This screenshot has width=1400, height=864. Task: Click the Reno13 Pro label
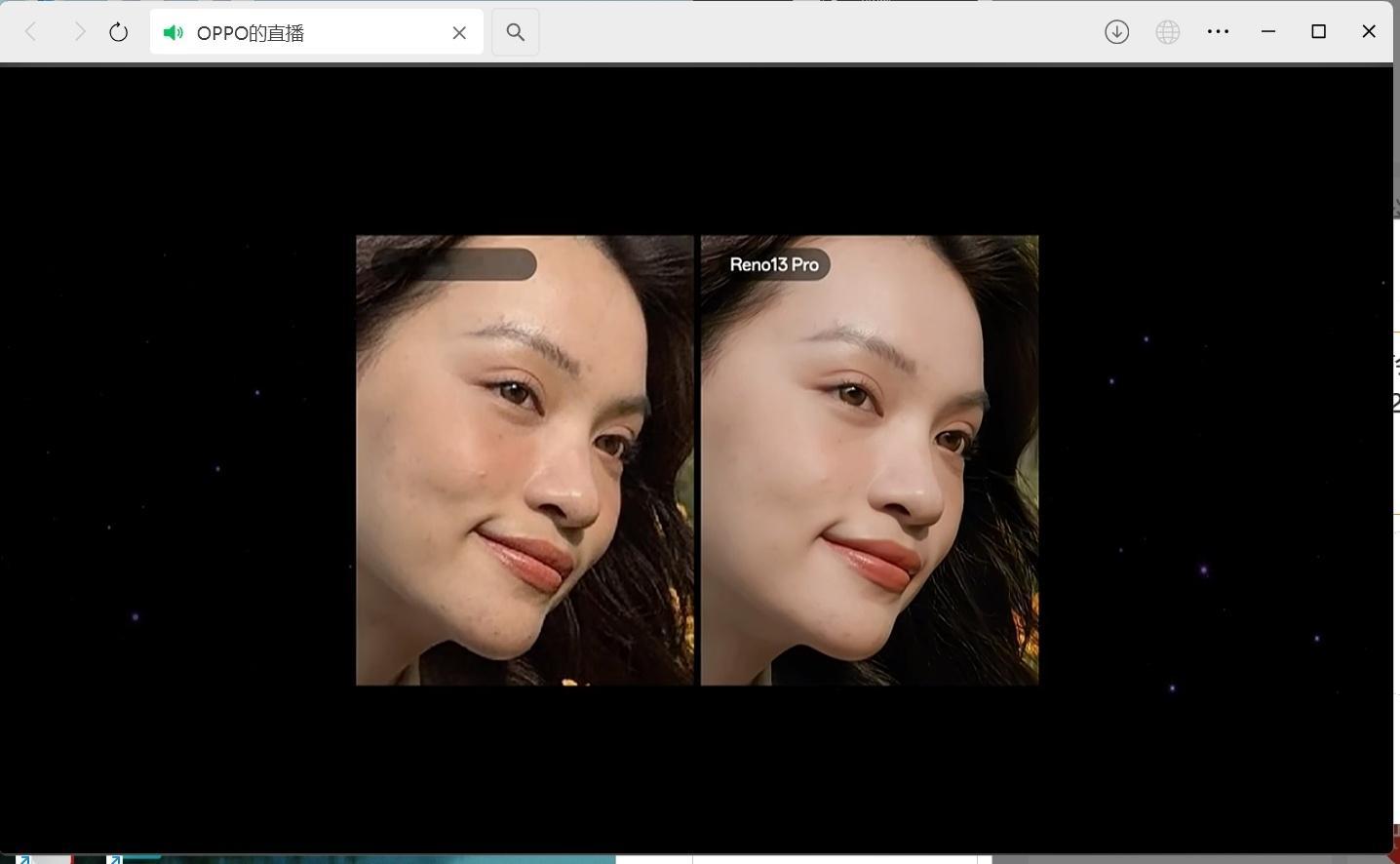774,264
